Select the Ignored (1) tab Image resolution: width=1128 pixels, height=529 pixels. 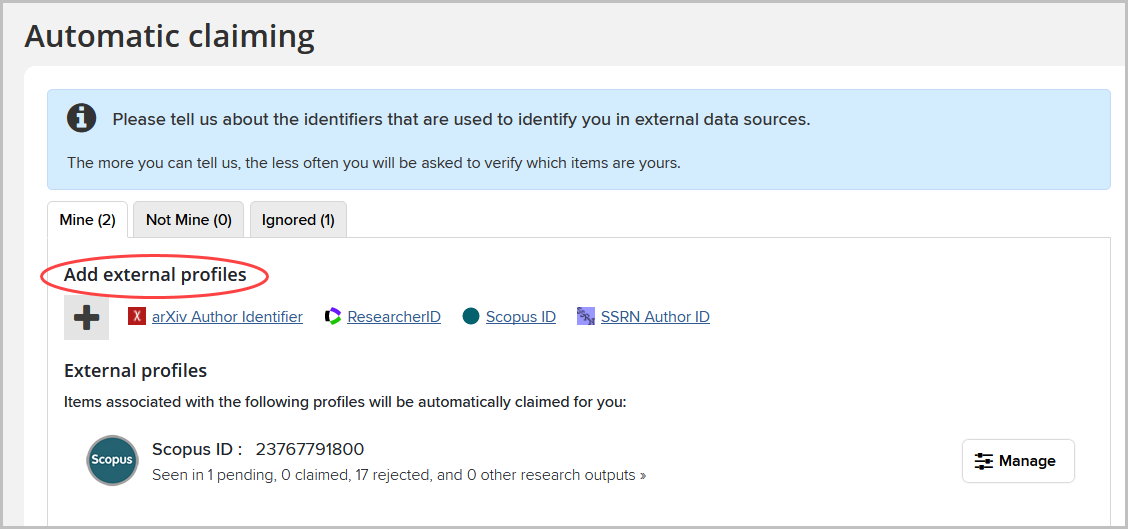(298, 220)
